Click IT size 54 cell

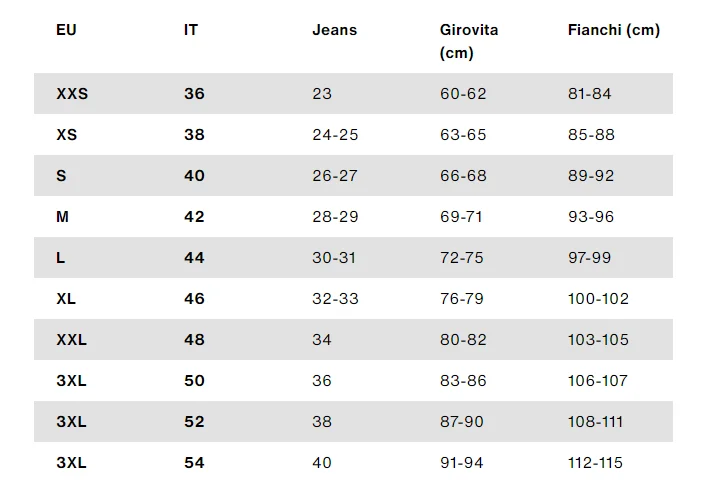click(x=194, y=463)
